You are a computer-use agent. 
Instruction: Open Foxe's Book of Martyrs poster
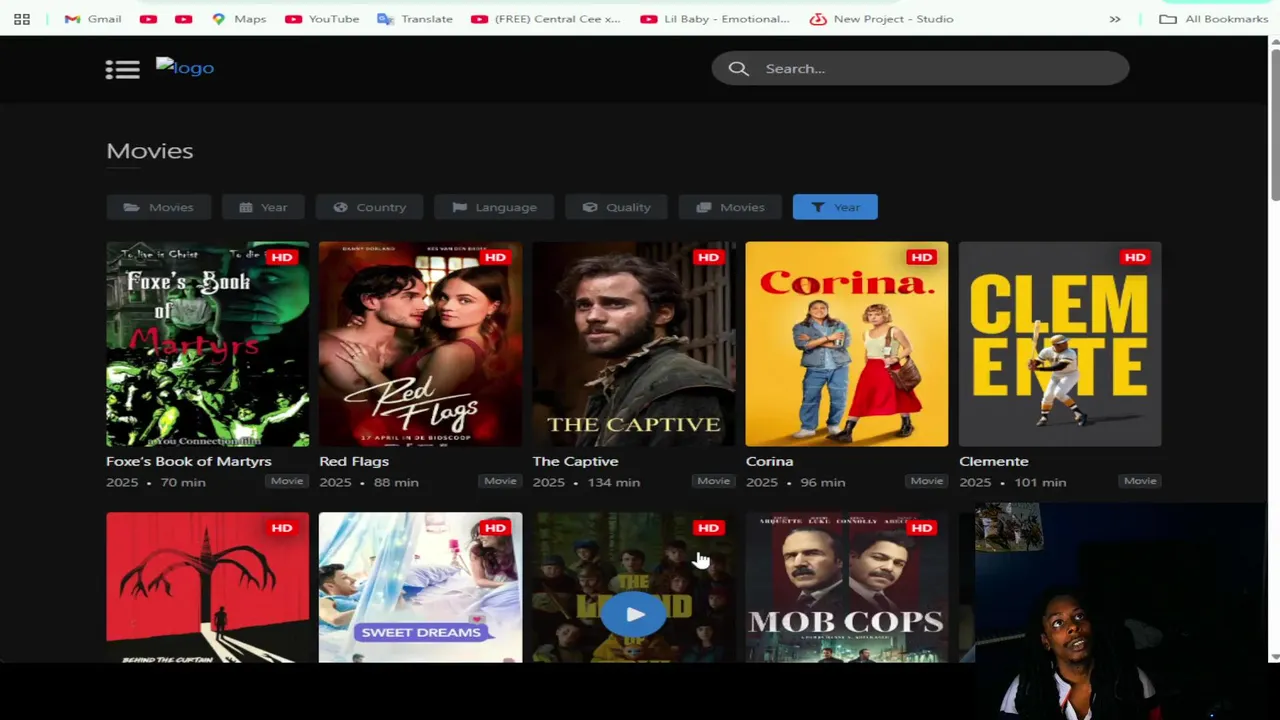click(208, 344)
